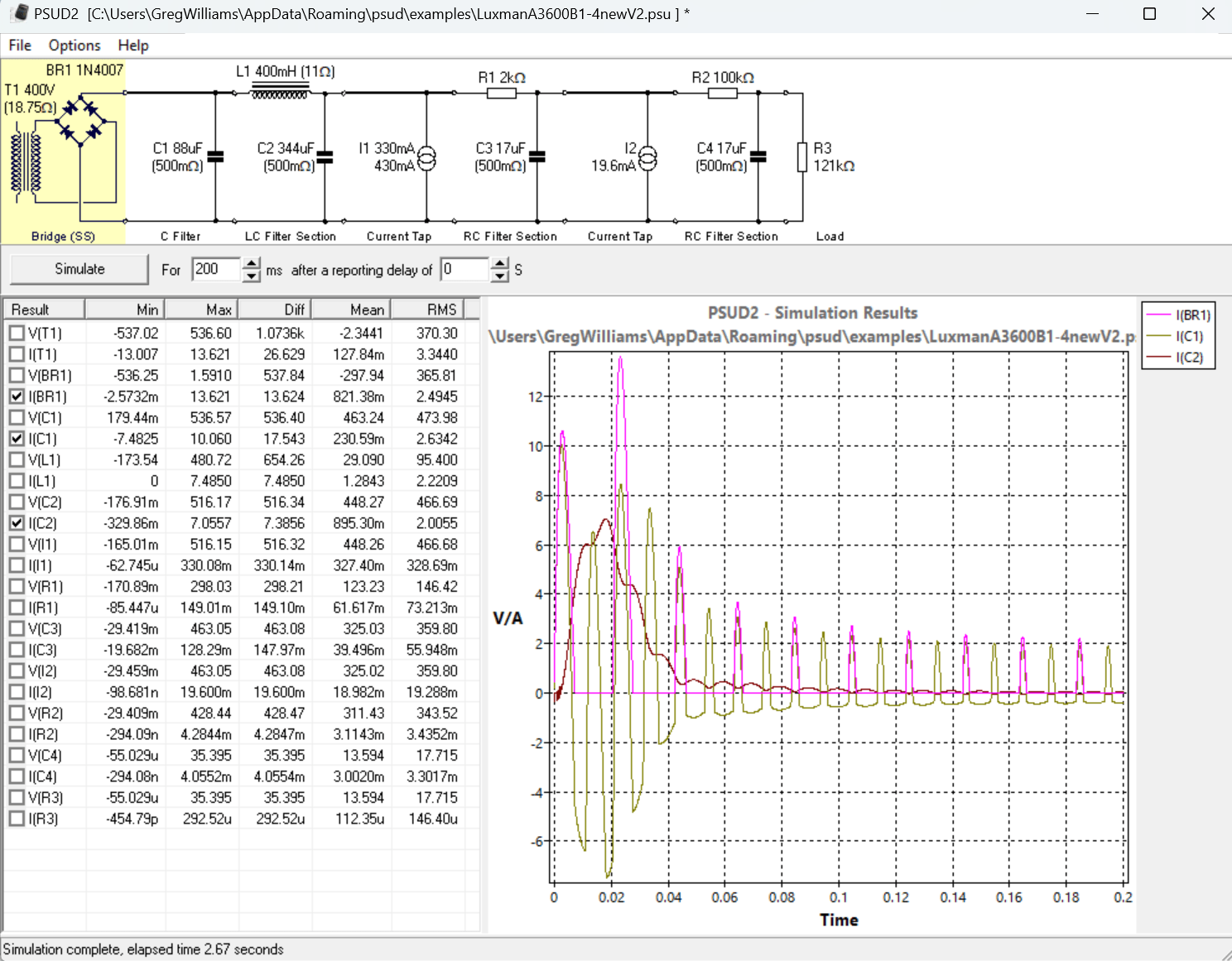Select the R2 100kΩ resistor symbol

click(722, 93)
